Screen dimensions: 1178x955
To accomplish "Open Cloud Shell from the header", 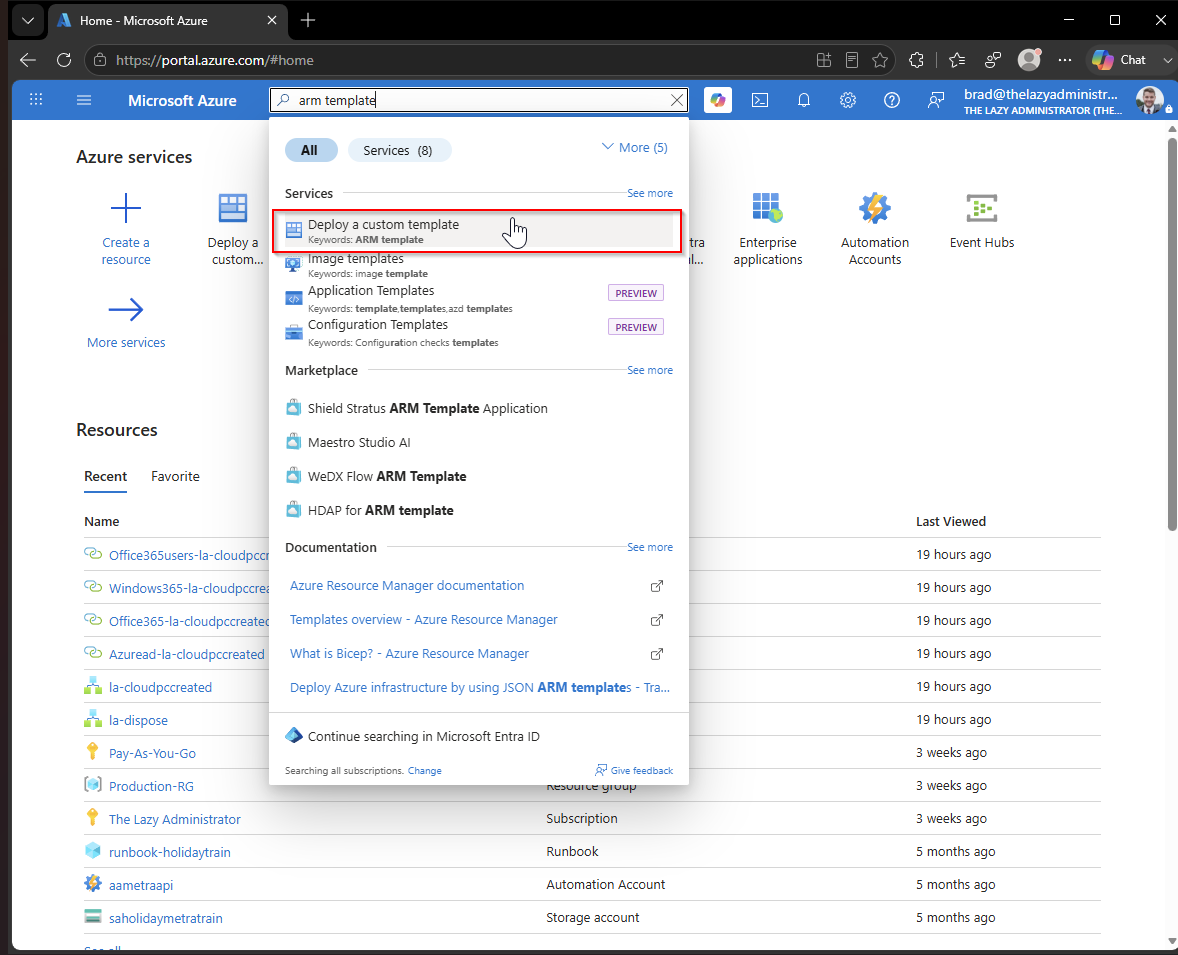I will 760,100.
